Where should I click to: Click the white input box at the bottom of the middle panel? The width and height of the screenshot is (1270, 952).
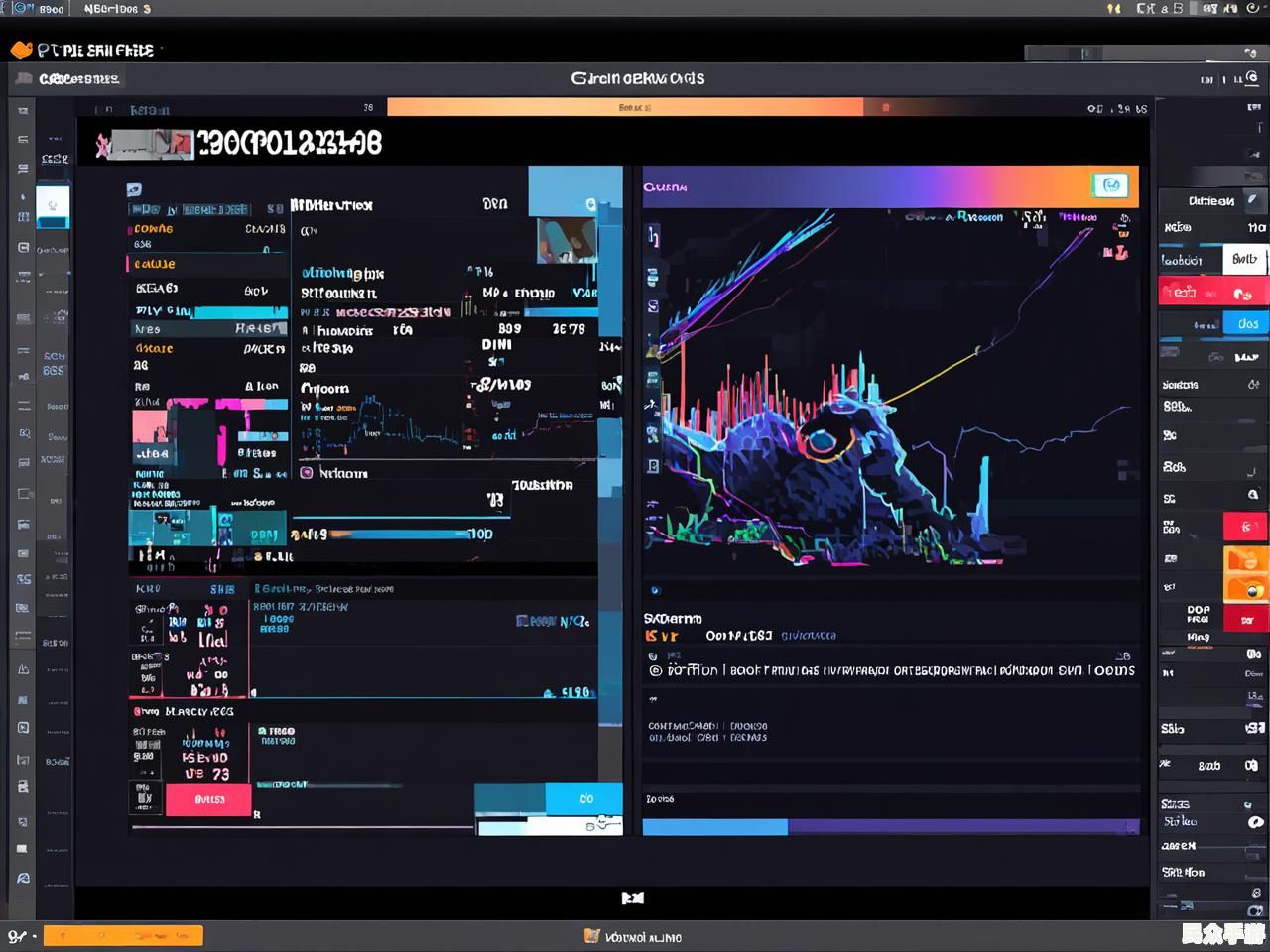coord(550,825)
